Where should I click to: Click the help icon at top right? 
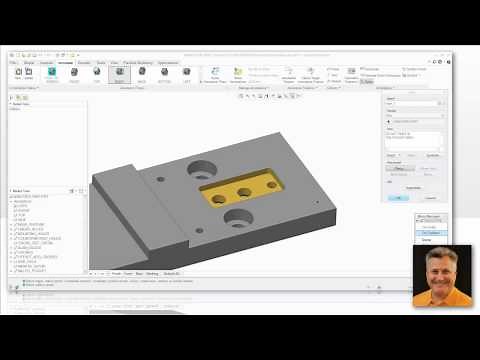440,62
